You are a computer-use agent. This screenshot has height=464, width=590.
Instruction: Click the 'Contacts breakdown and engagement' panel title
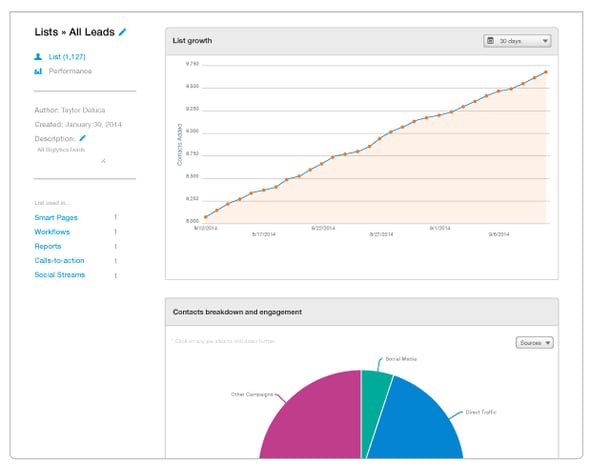click(x=237, y=312)
